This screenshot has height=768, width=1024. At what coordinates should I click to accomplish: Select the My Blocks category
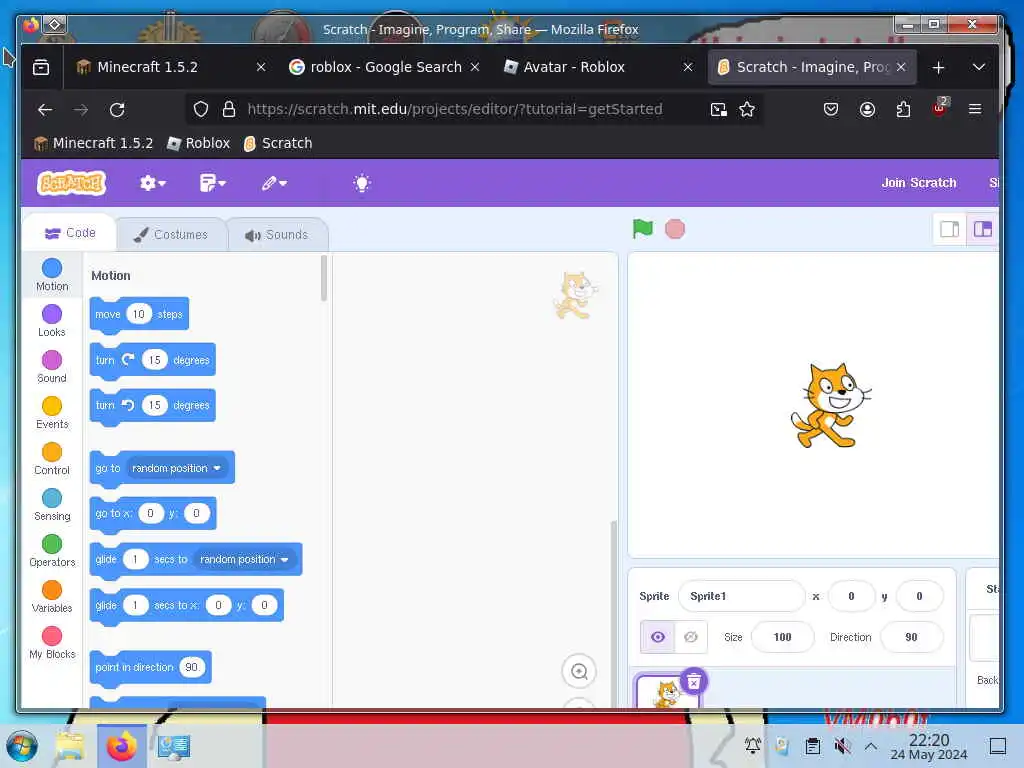(52, 643)
